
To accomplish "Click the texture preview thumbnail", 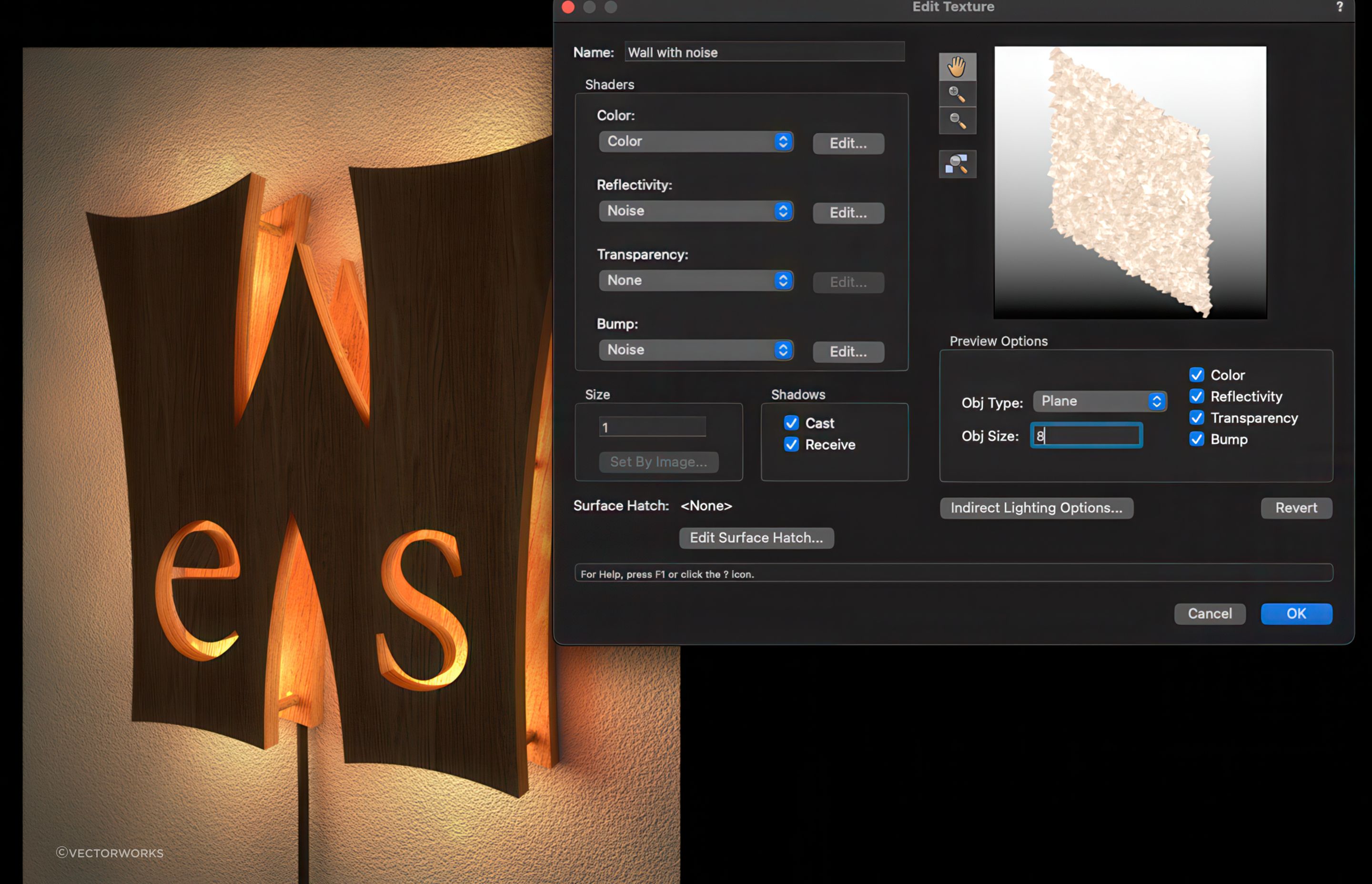I will [1130, 182].
